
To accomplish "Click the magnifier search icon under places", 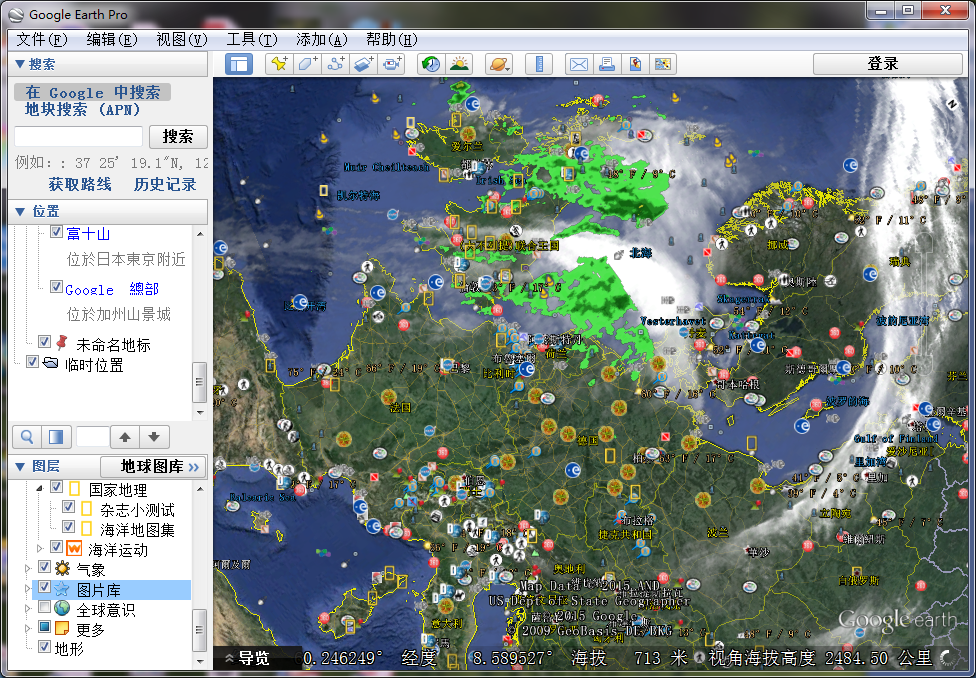I will (27, 437).
